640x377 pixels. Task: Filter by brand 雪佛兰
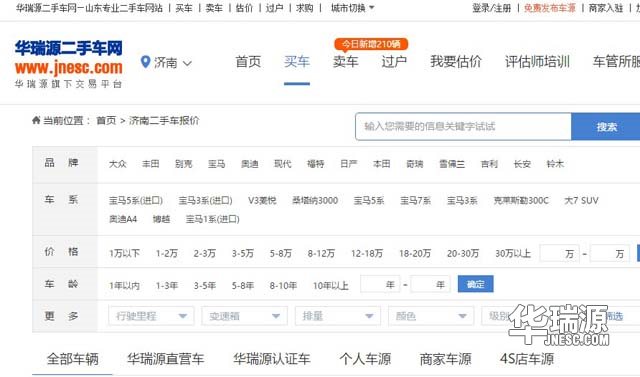click(452, 164)
